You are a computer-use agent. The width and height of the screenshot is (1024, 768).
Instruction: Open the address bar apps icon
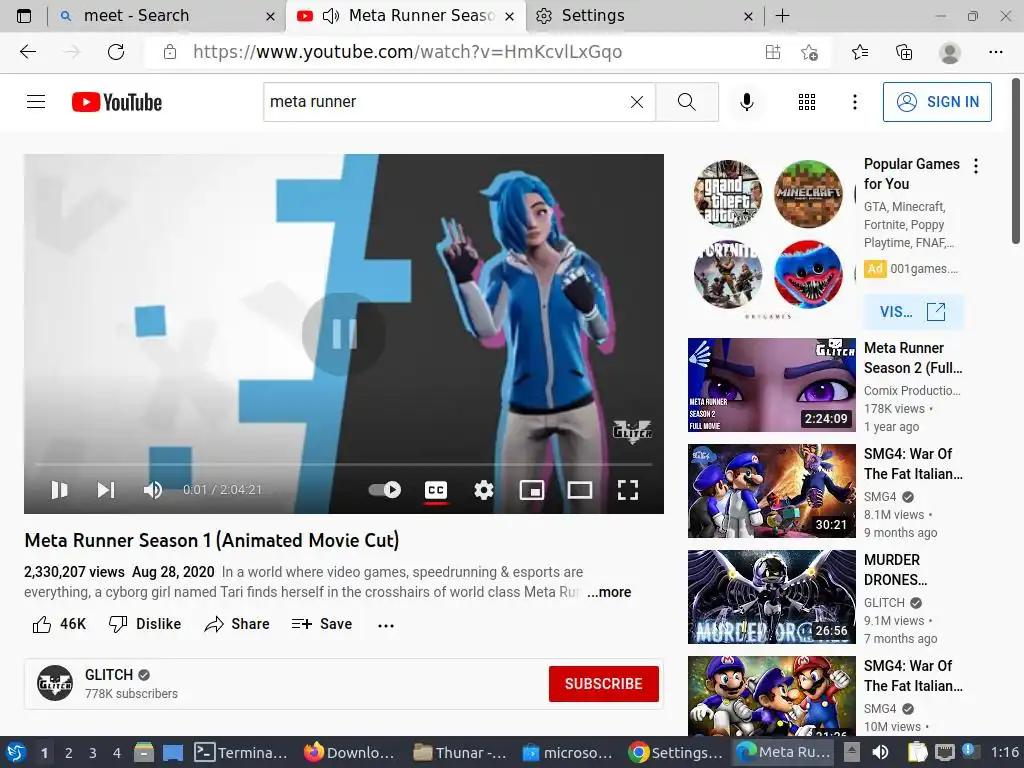773,52
